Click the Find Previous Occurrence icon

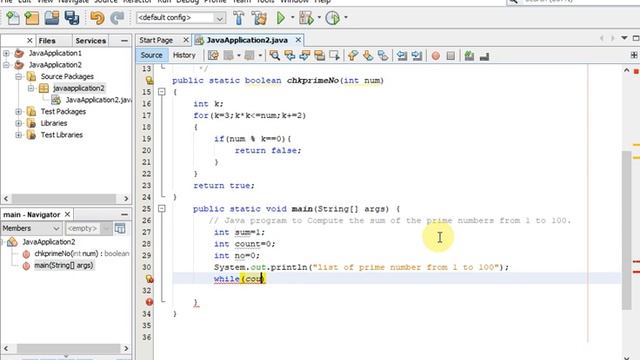[x=290, y=56]
